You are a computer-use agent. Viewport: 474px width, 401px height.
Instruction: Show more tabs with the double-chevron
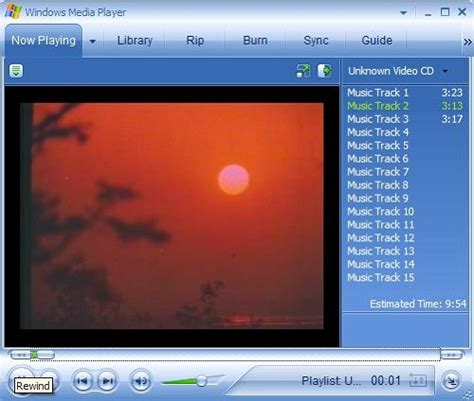tap(467, 42)
